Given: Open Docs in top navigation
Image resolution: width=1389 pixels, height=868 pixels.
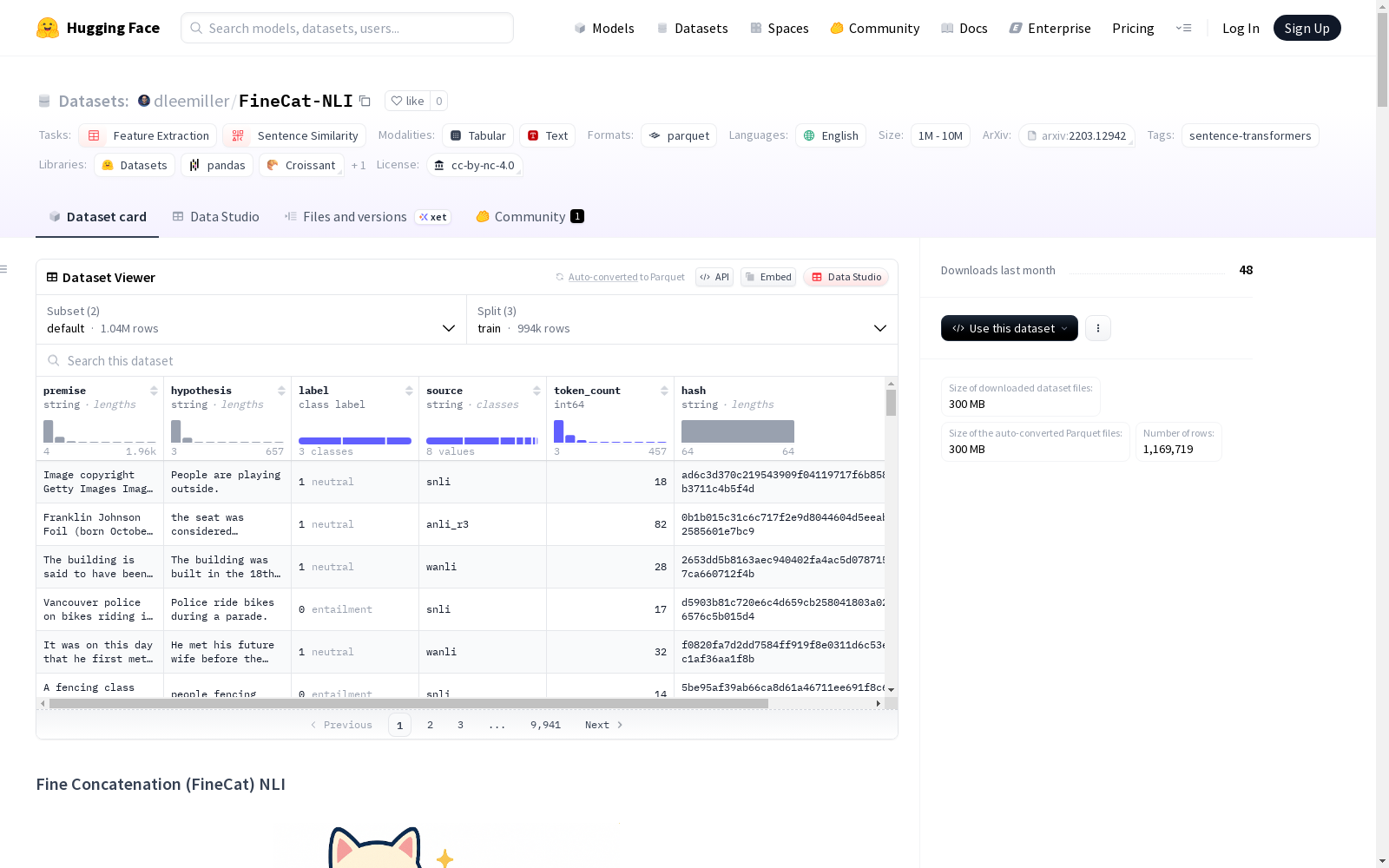Looking at the screenshot, I should point(964,28).
